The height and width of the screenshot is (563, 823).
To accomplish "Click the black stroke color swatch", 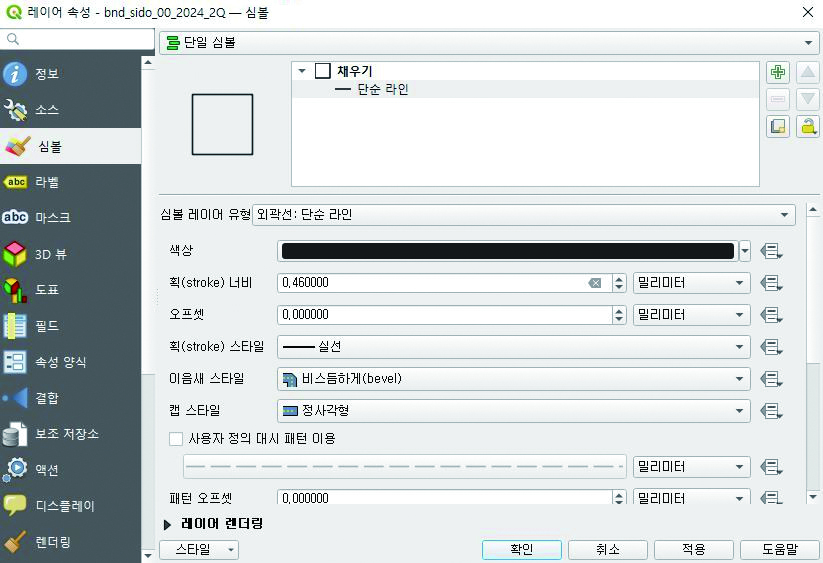I will click(x=508, y=251).
